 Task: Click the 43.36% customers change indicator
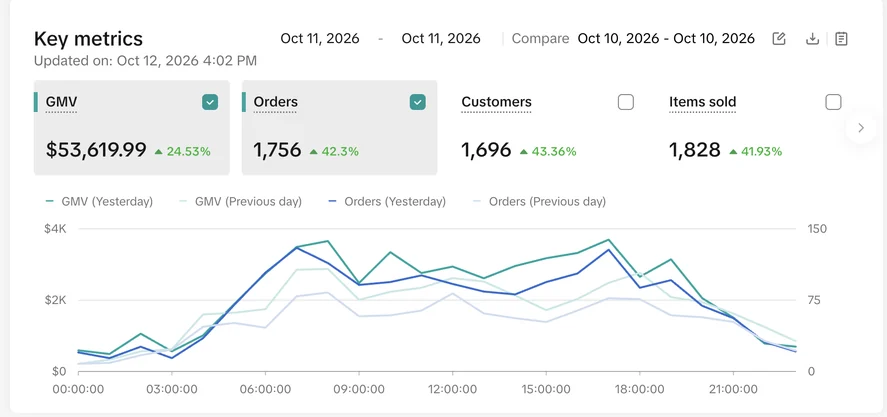click(548, 152)
